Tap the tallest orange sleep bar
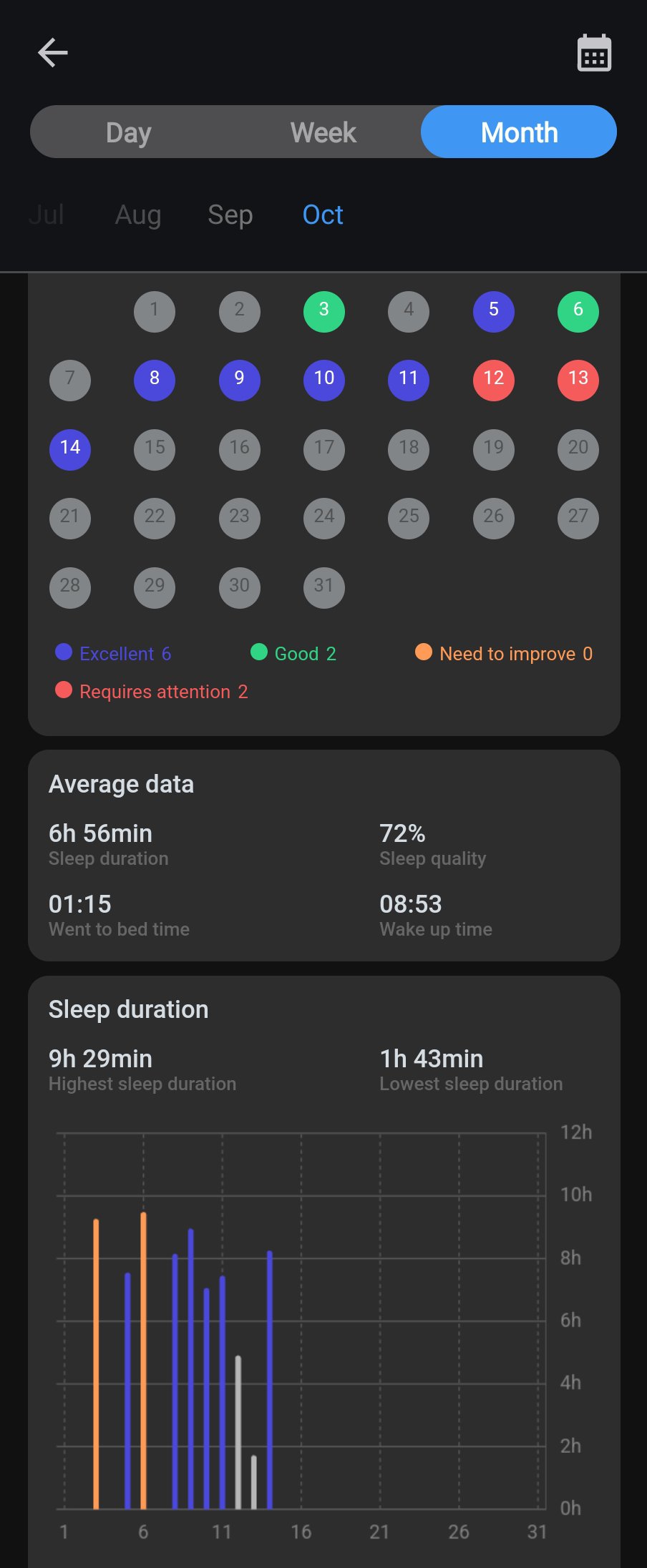Viewport: 647px width, 1568px height. tap(144, 1359)
